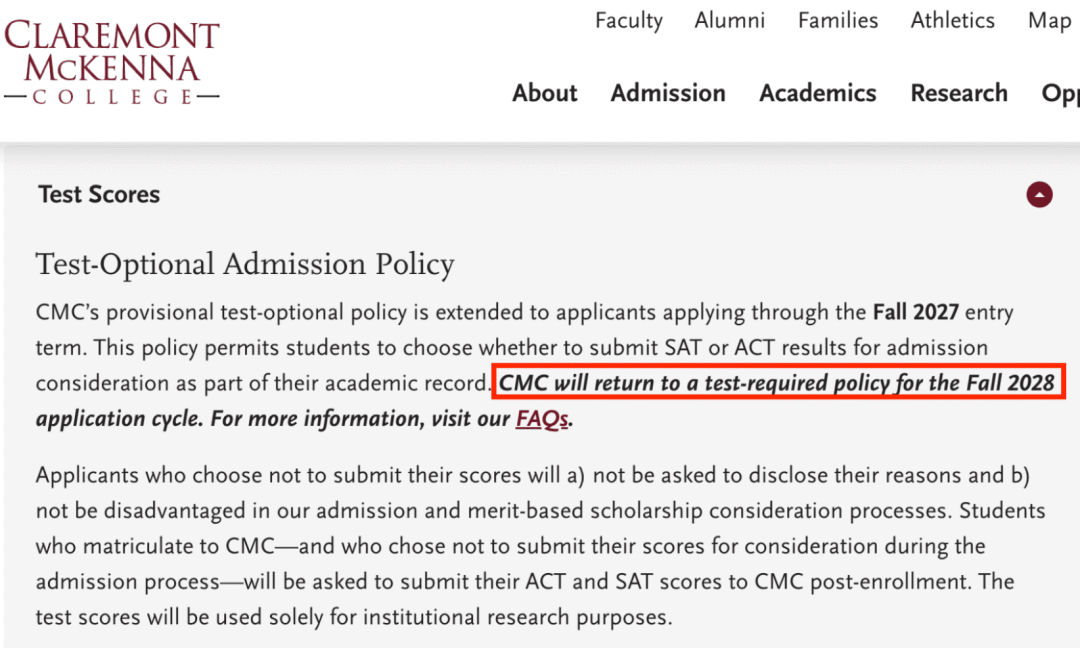Viewport: 1080px width, 648px height.
Task: Click the paragraph about applicants not submitting scores
Action: [x=541, y=546]
